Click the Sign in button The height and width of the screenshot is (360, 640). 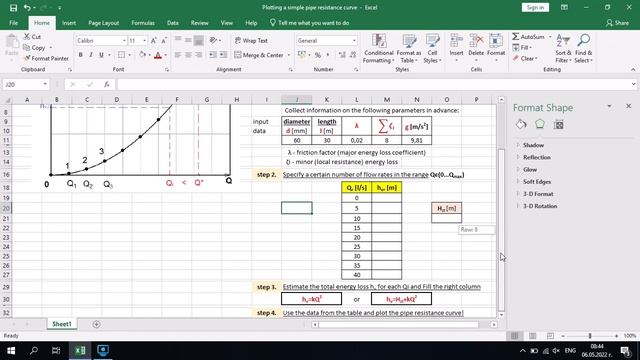[535, 7]
